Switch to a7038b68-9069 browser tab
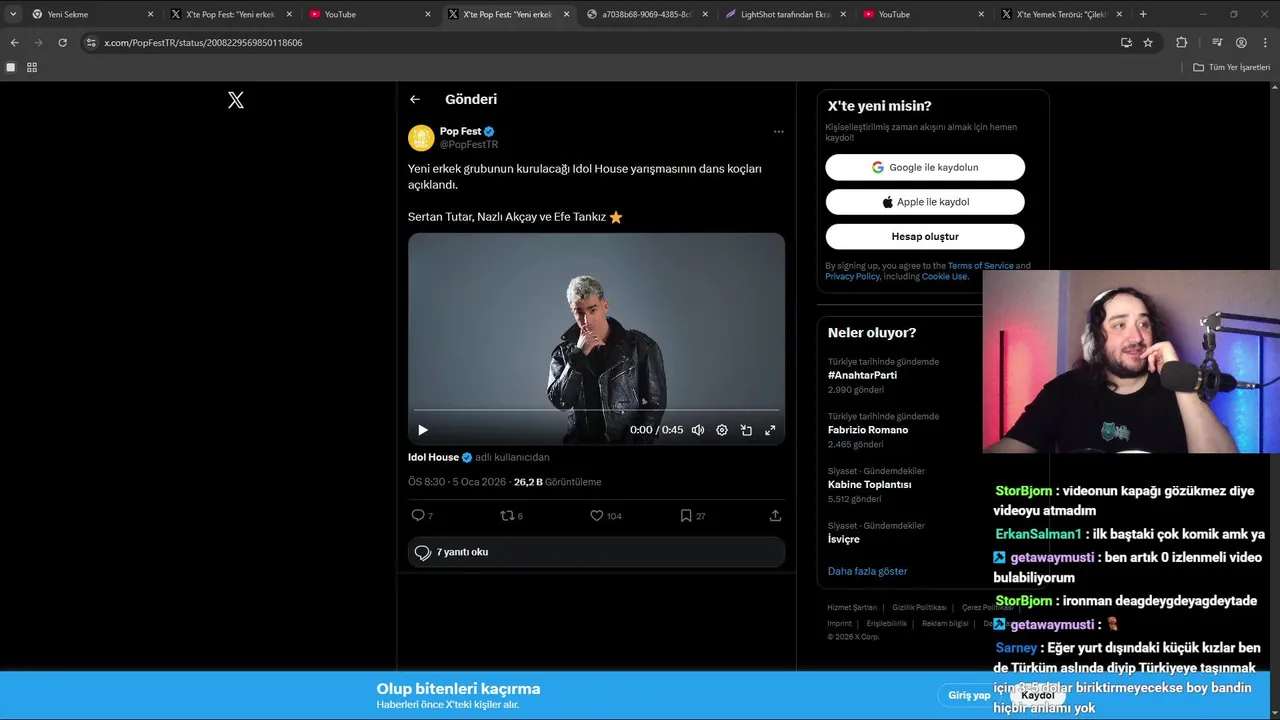Viewport: 1280px width, 720px height. [x=647, y=14]
